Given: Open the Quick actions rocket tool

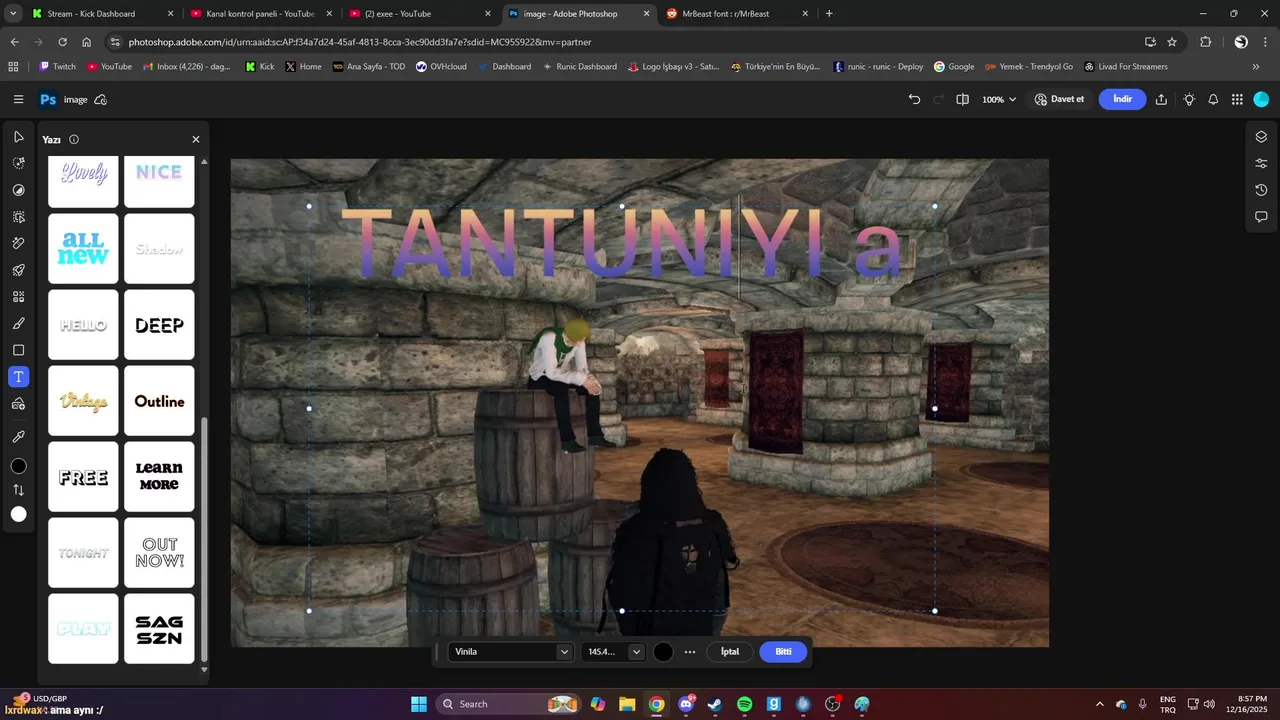Looking at the screenshot, I should point(18,270).
